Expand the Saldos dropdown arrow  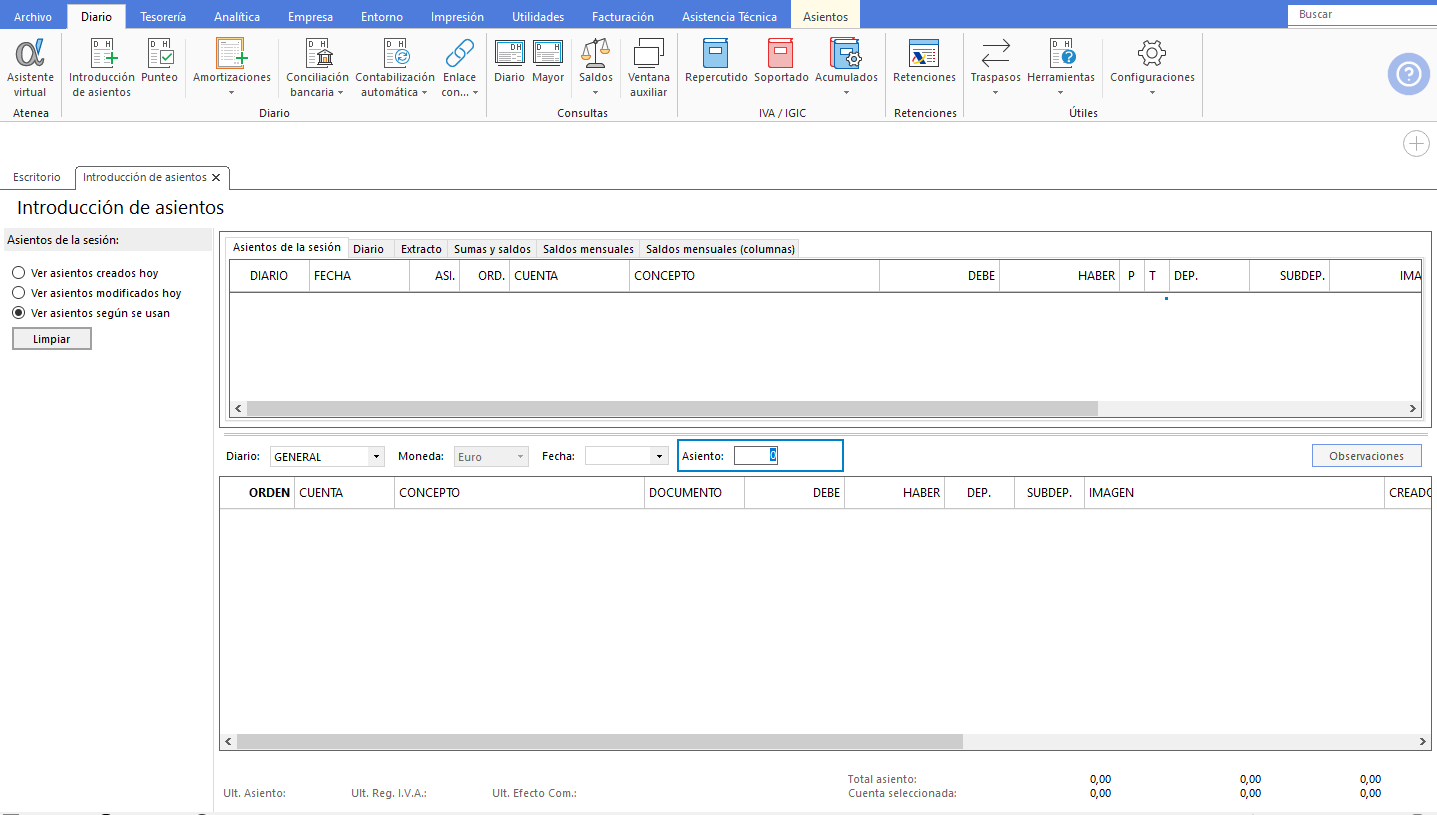pos(596,93)
